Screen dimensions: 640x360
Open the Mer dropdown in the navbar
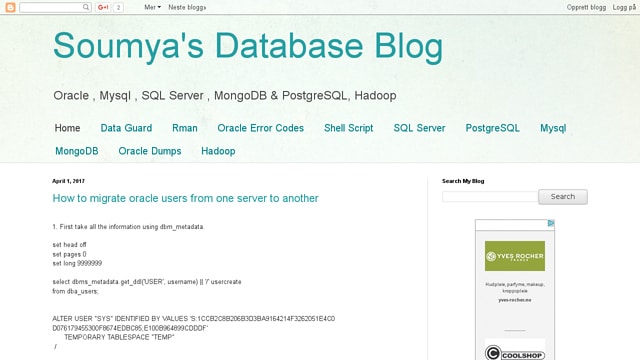click(x=152, y=7)
